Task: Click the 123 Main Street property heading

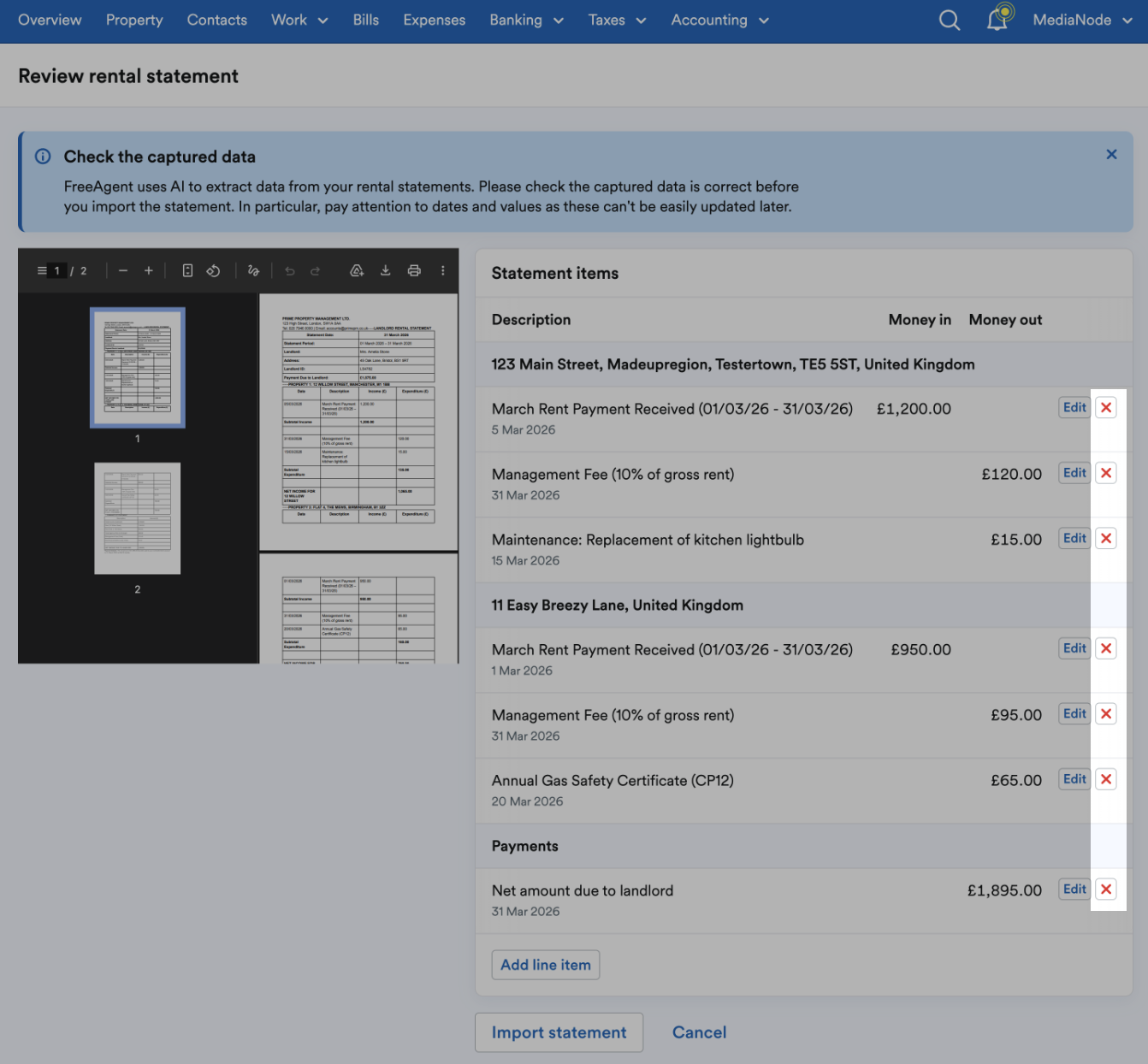Action: tap(733, 364)
